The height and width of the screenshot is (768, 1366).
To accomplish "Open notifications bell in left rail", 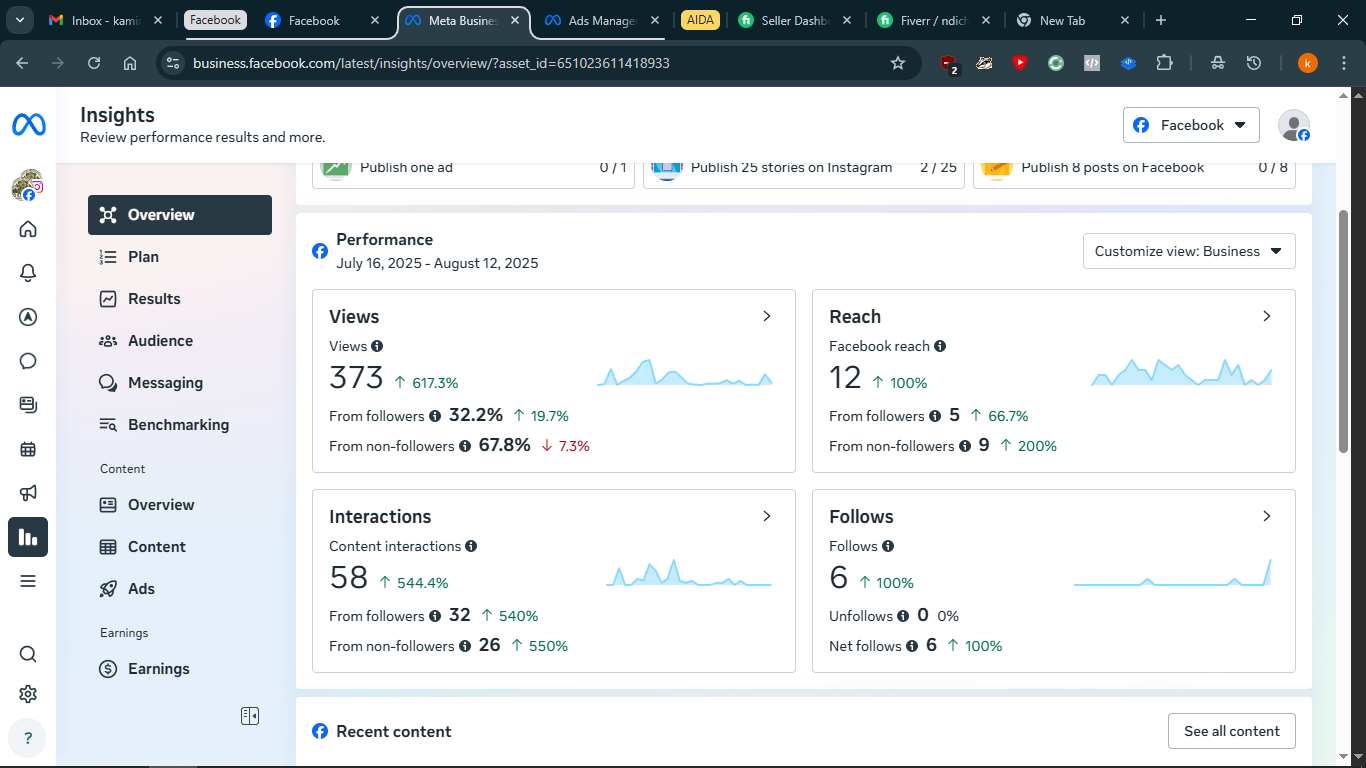I will pos(28,273).
